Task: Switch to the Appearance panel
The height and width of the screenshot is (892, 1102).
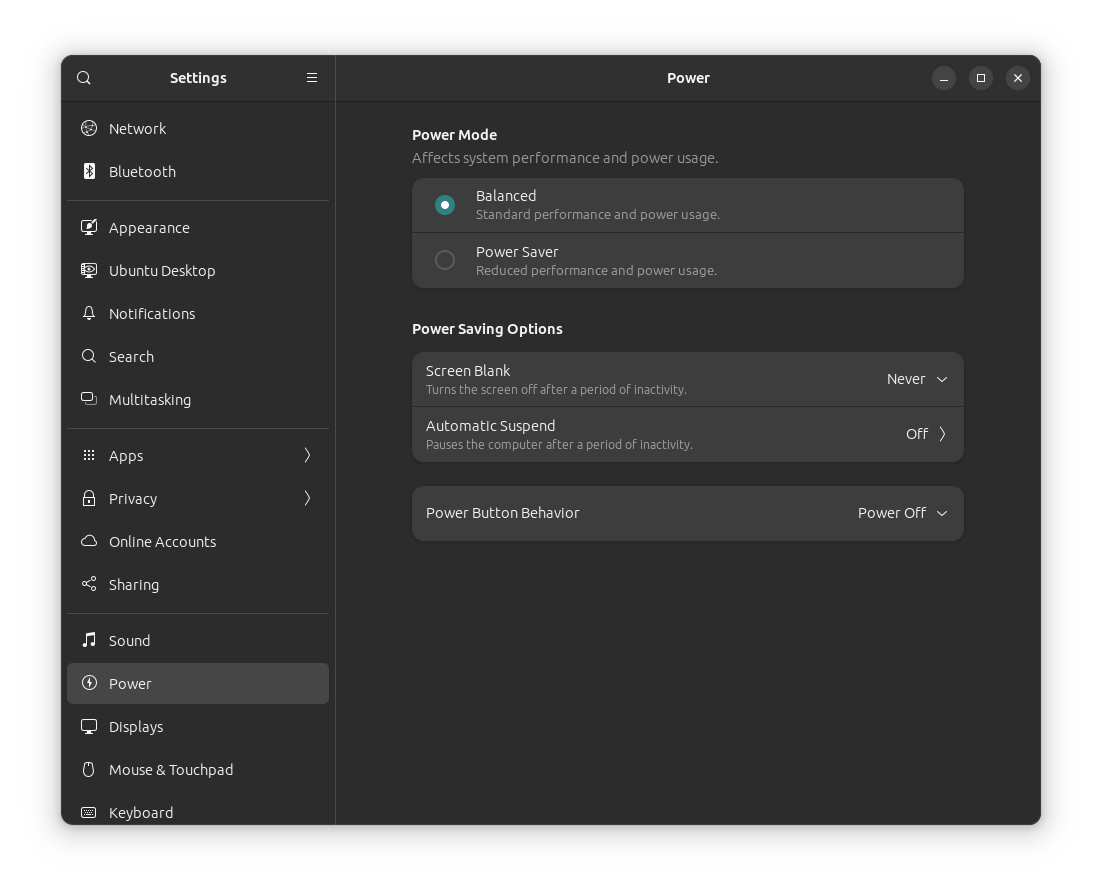Action: click(x=149, y=228)
